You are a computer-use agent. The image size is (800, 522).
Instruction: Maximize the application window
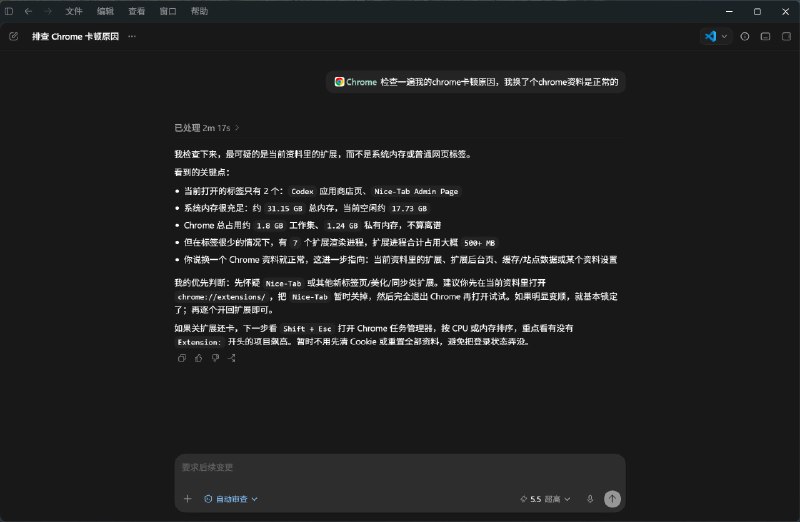758,11
